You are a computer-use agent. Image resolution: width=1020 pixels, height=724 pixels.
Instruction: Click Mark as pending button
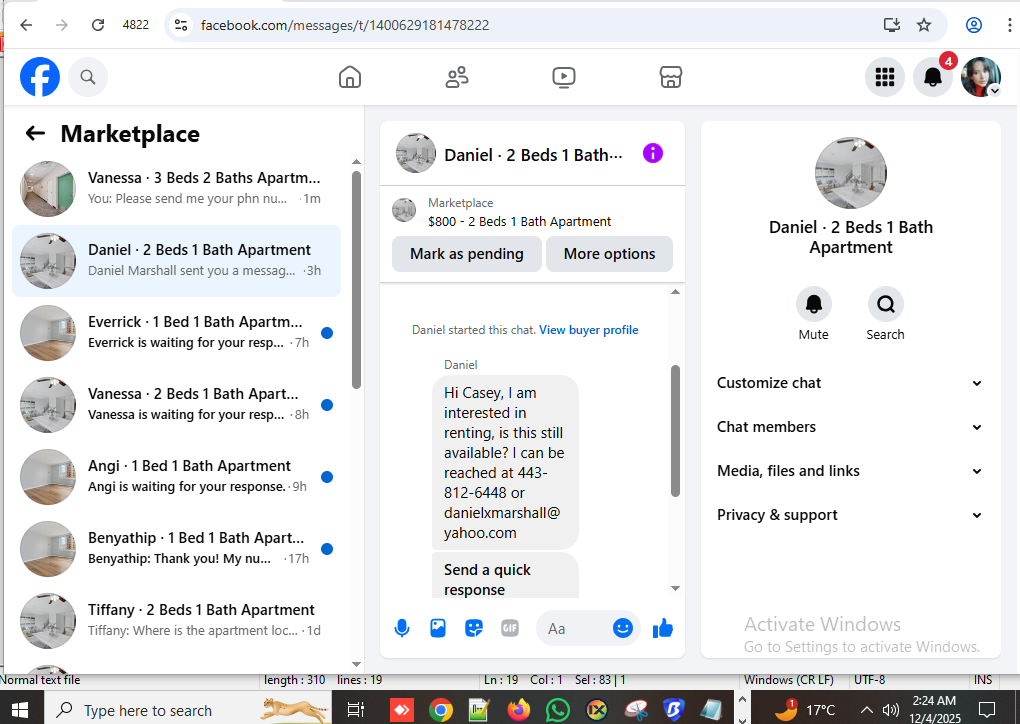(466, 254)
